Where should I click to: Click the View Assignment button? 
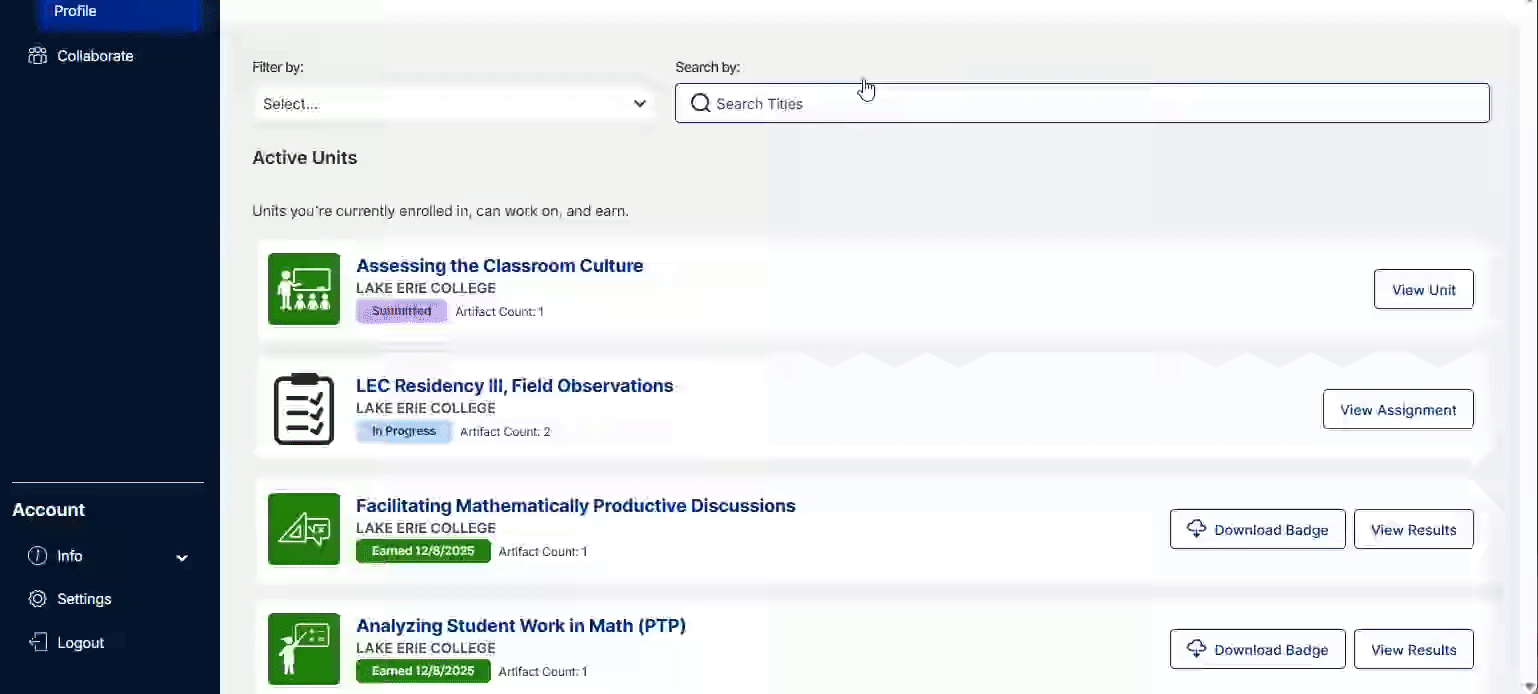click(x=1398, y=409)
